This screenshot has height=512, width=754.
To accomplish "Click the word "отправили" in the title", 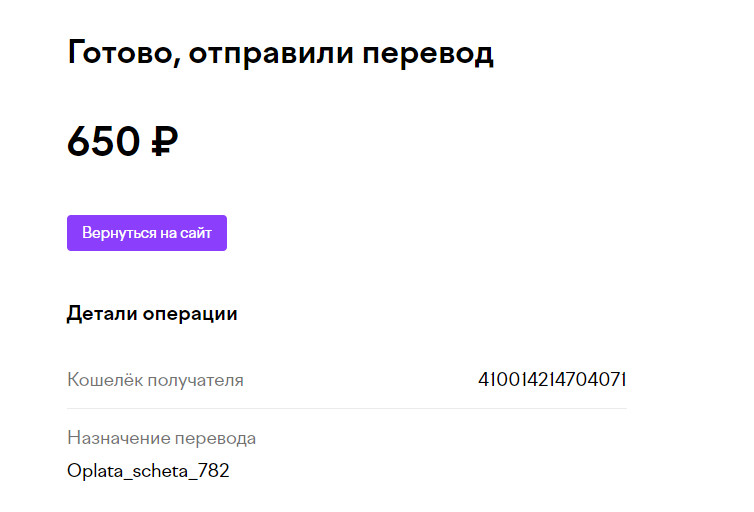I will [271, 54].
